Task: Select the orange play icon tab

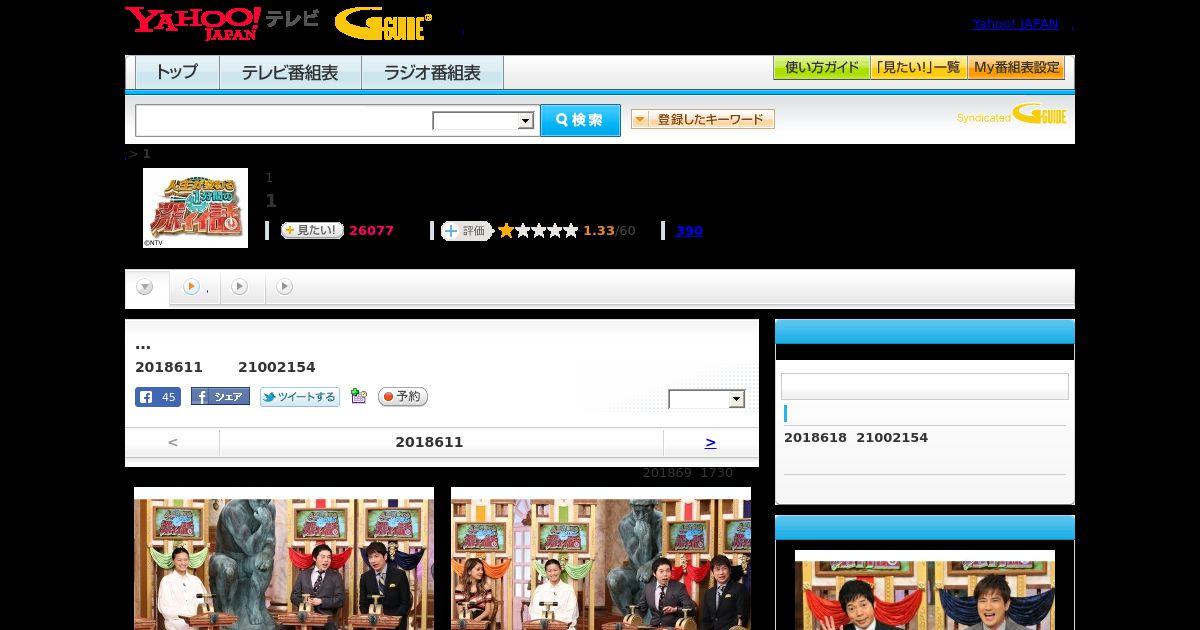Action: pyautogui.click(x=195, y=287)
